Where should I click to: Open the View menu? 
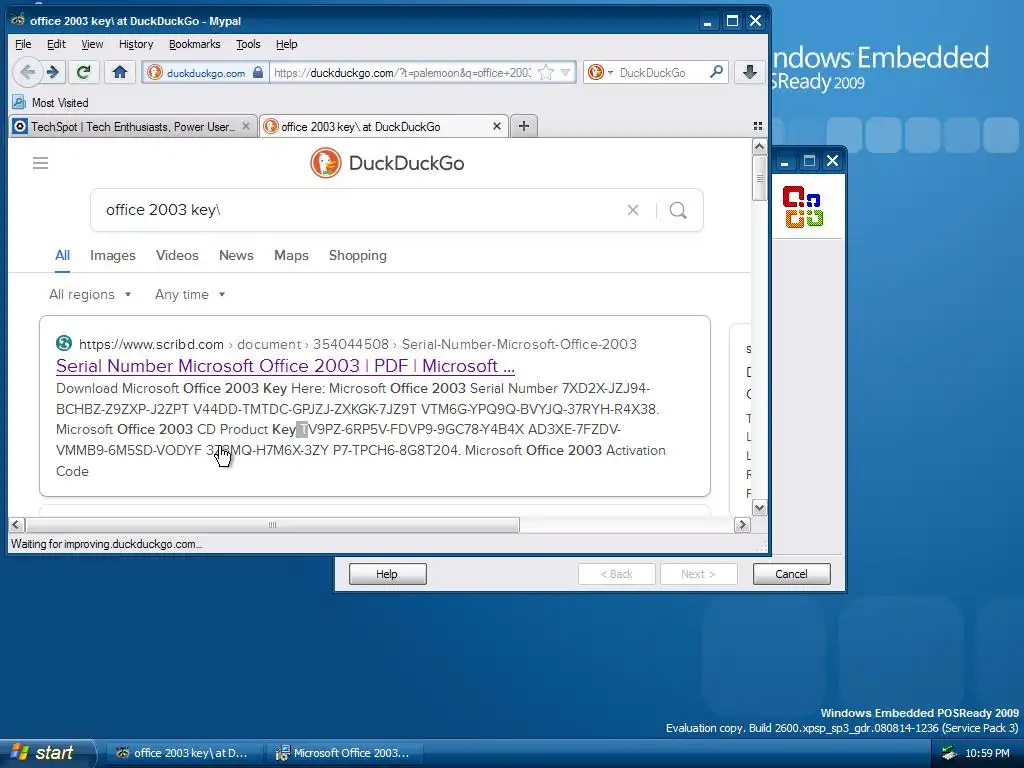tap(92, 44)
